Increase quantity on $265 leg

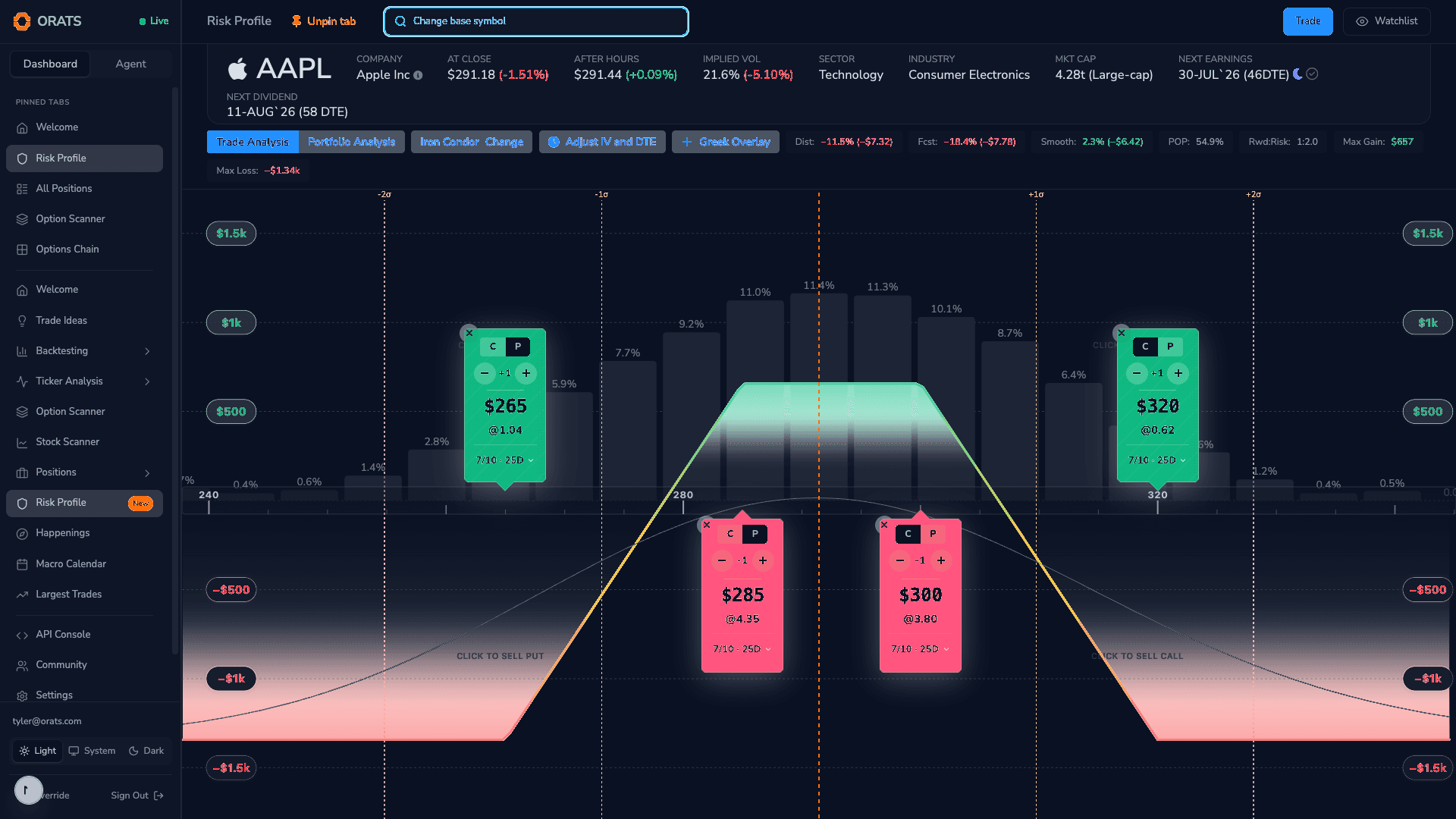(x=526, y=373)
